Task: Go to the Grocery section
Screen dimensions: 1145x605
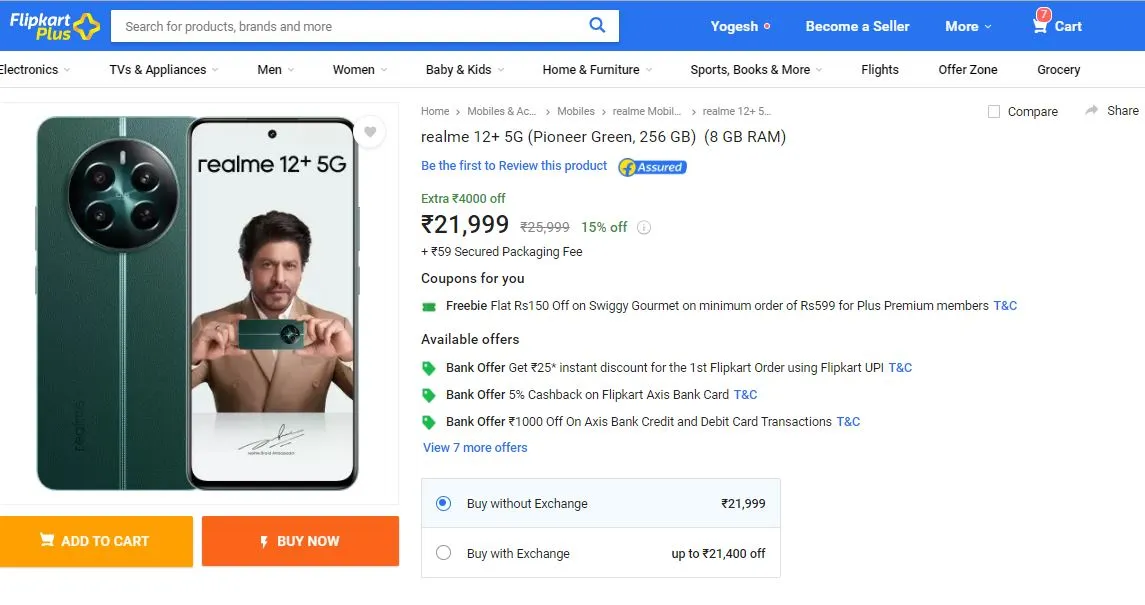Action: pos(1058,69)
